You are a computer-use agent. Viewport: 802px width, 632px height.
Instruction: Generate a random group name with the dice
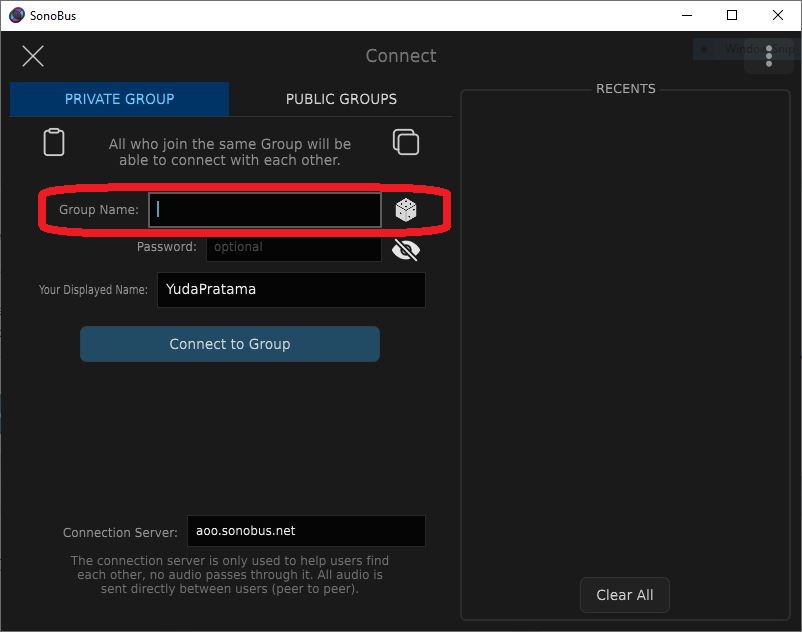(406, 210)
